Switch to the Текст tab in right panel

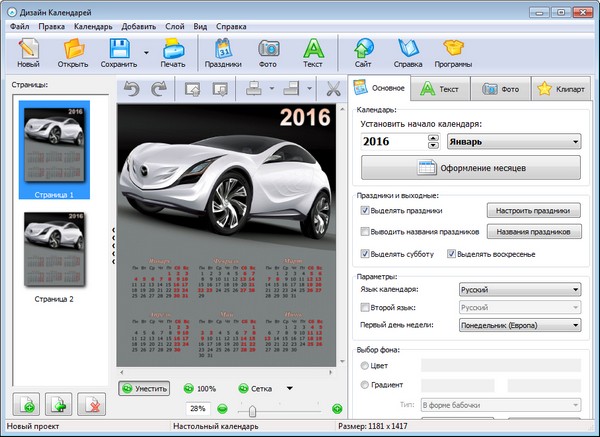tap(440, 89)
